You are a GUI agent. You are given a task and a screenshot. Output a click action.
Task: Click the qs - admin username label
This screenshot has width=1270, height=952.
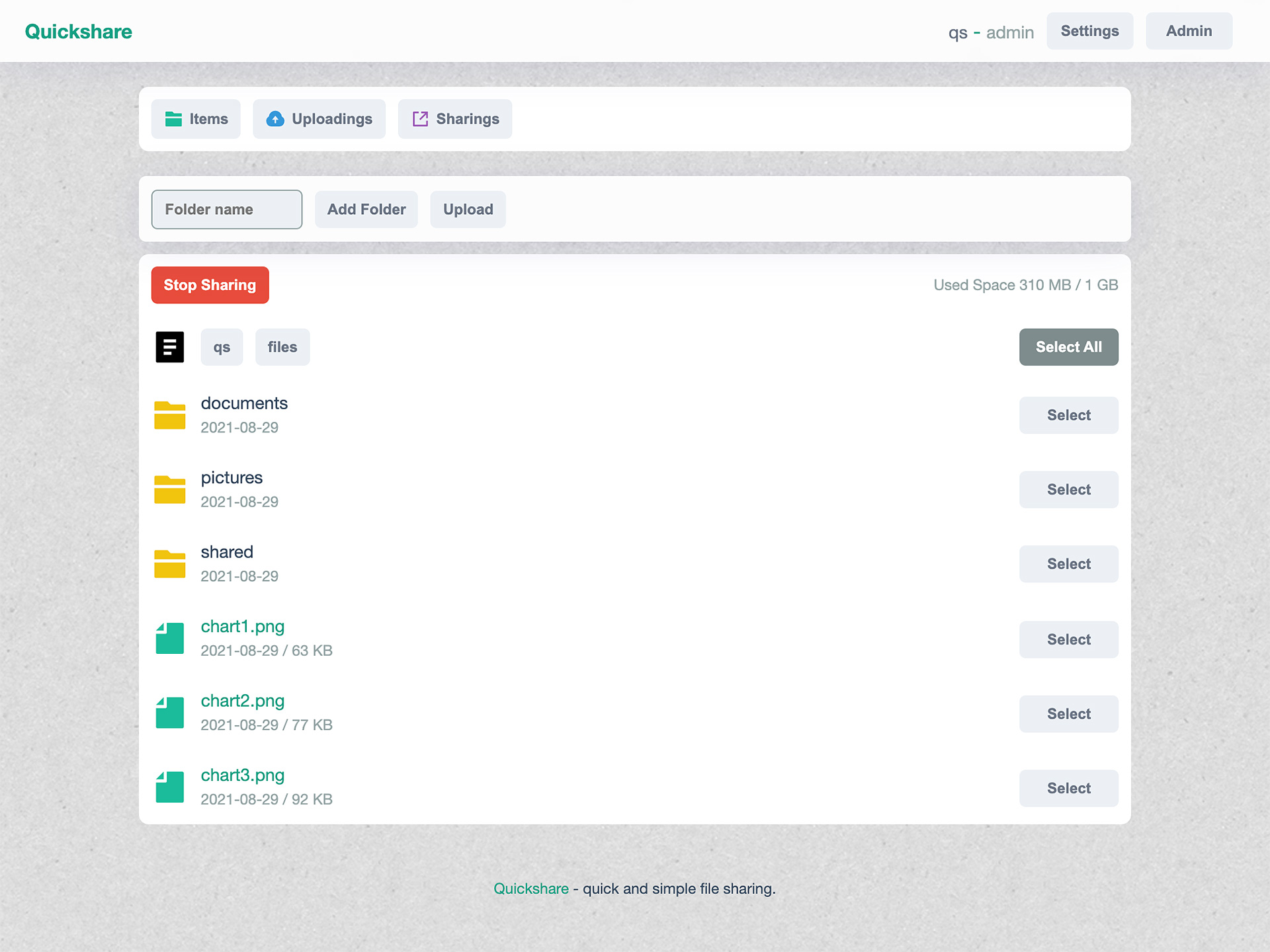coord(991,32)
